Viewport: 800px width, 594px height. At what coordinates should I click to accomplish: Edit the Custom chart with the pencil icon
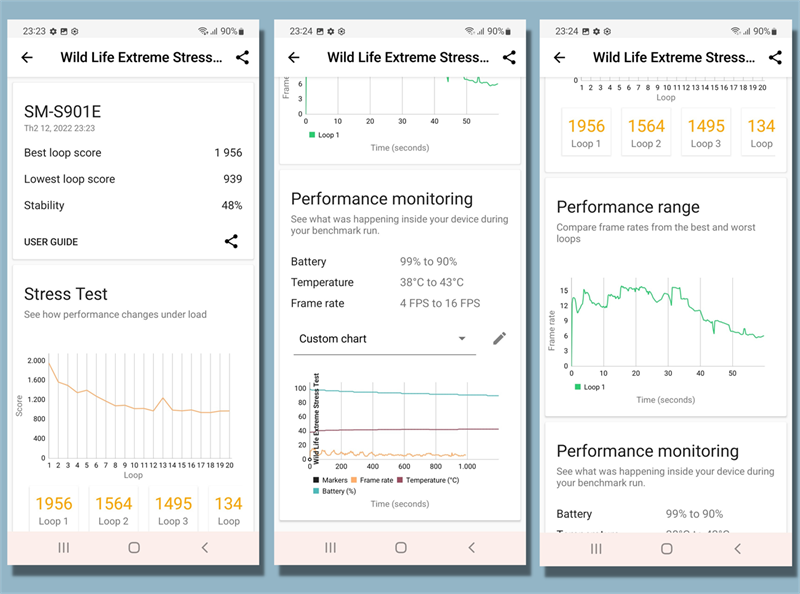click(500, 339)
